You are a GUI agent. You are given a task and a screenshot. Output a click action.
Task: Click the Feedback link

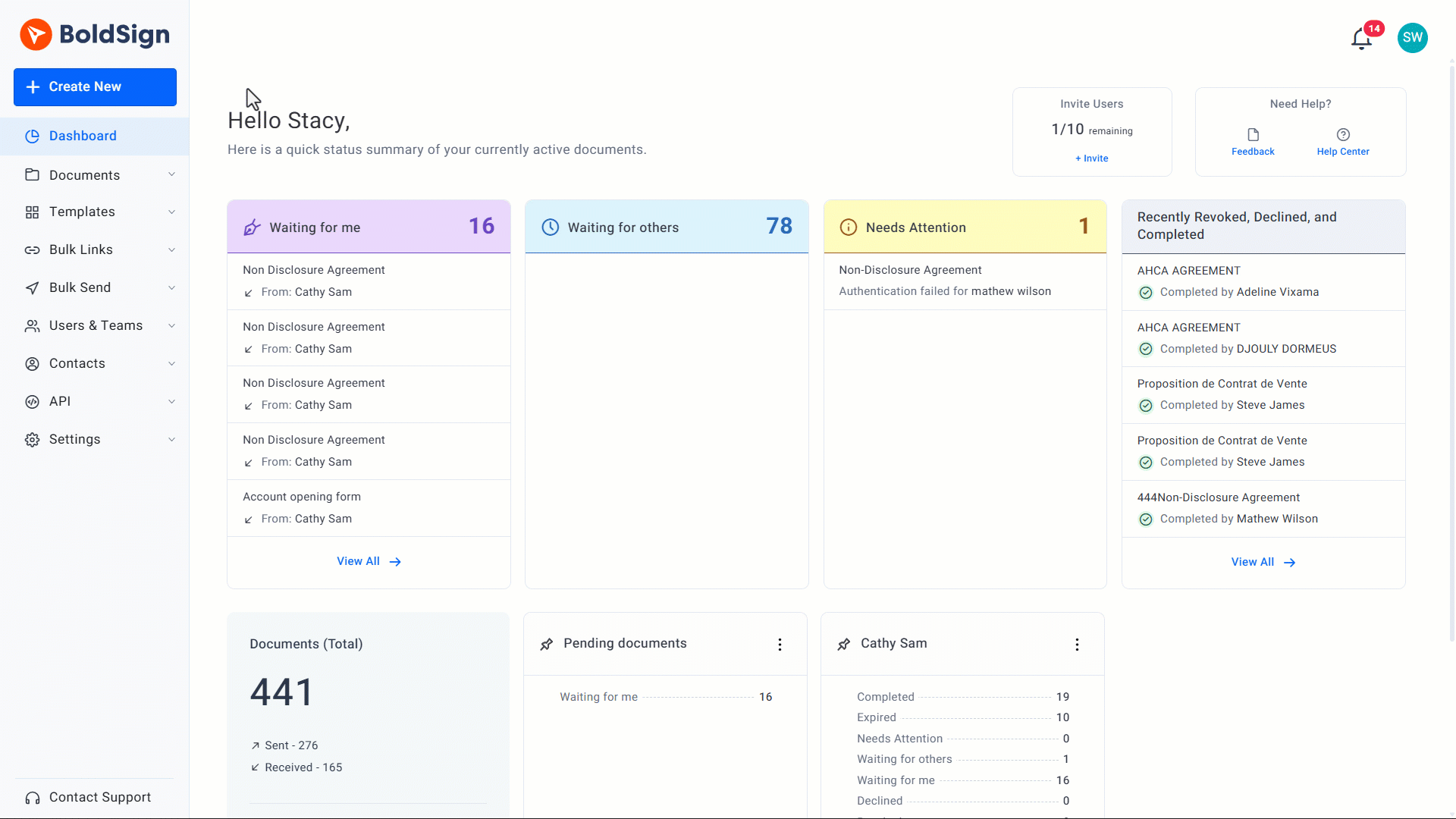[1253, 152]
